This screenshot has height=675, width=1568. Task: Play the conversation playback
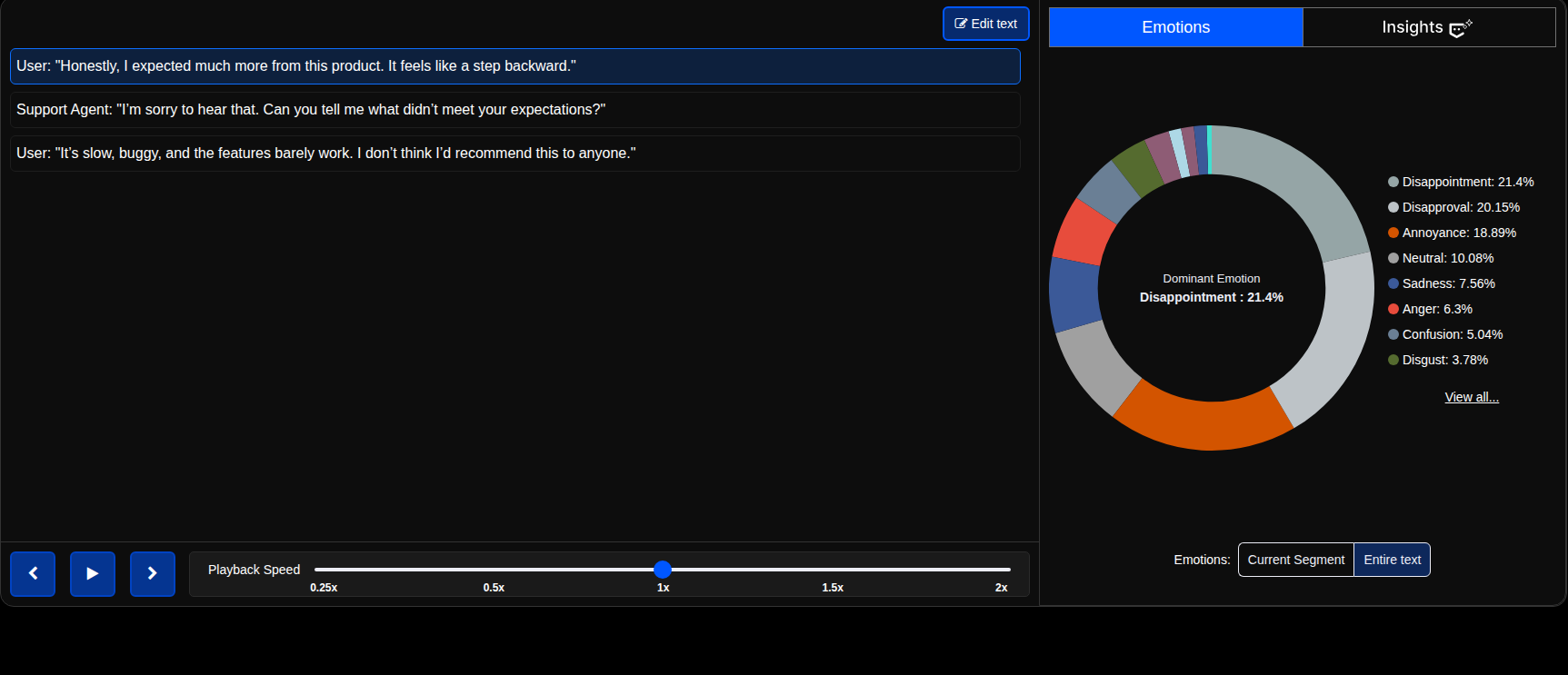pyautogui.click(x=93, y=574)
